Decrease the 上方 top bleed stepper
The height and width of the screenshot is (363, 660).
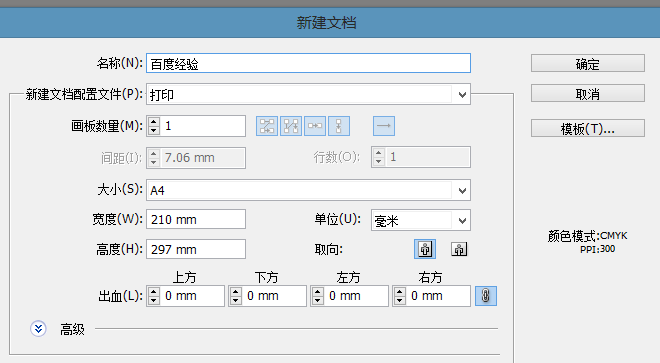pos(154,300)
